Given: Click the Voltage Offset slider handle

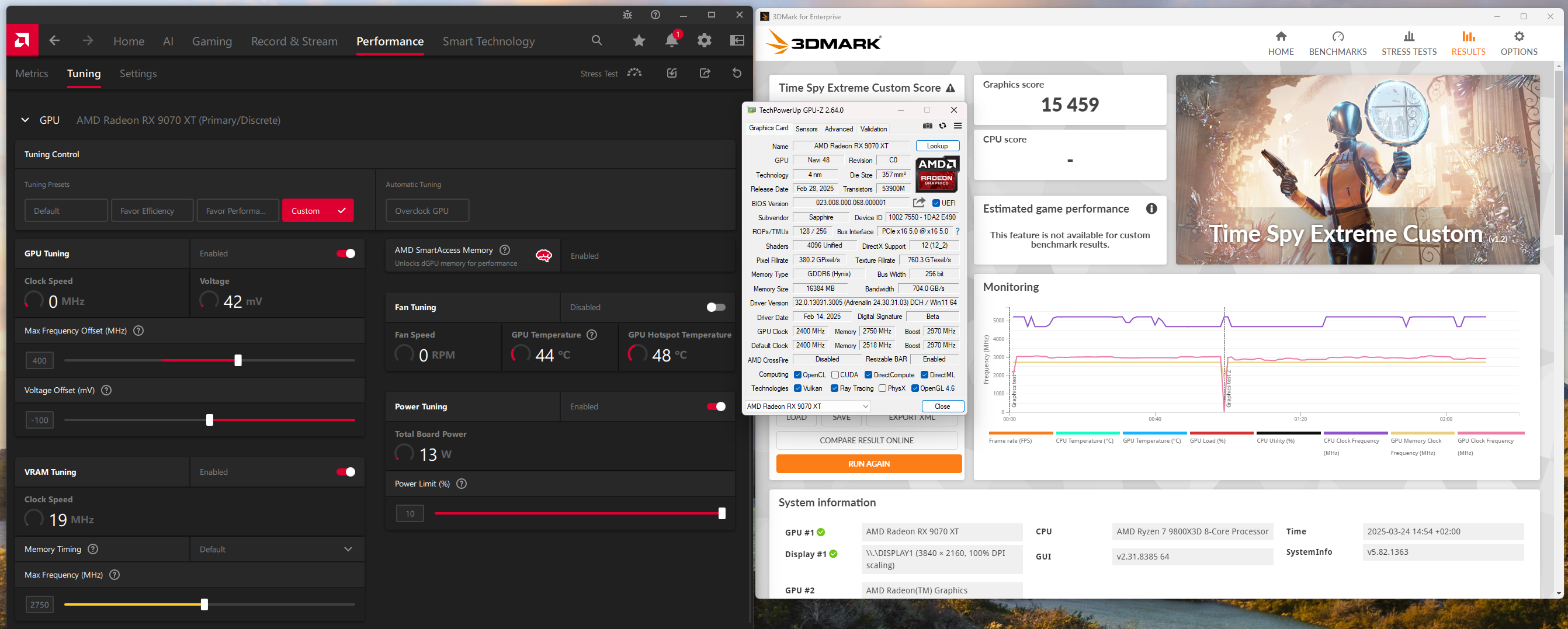Looking at the screenshot, I should click(x=209, y=420).
